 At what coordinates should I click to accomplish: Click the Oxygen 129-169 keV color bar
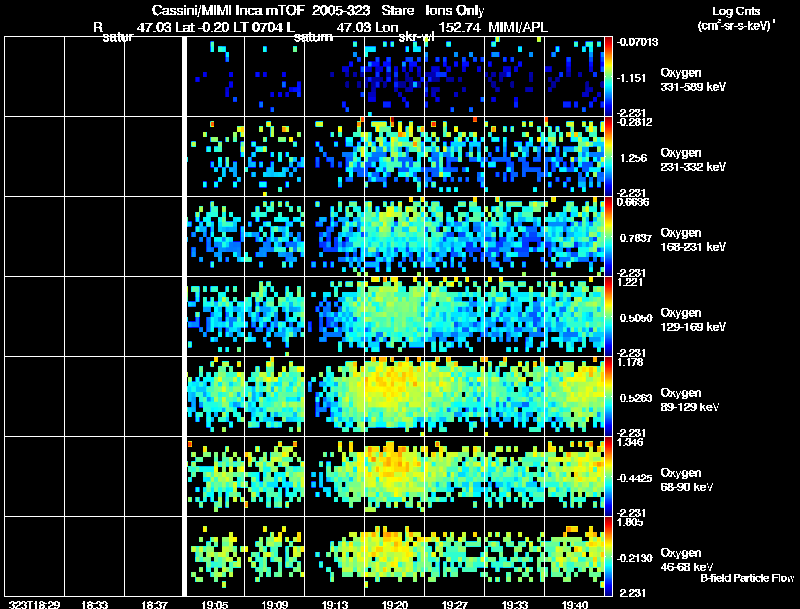point(608,316)
